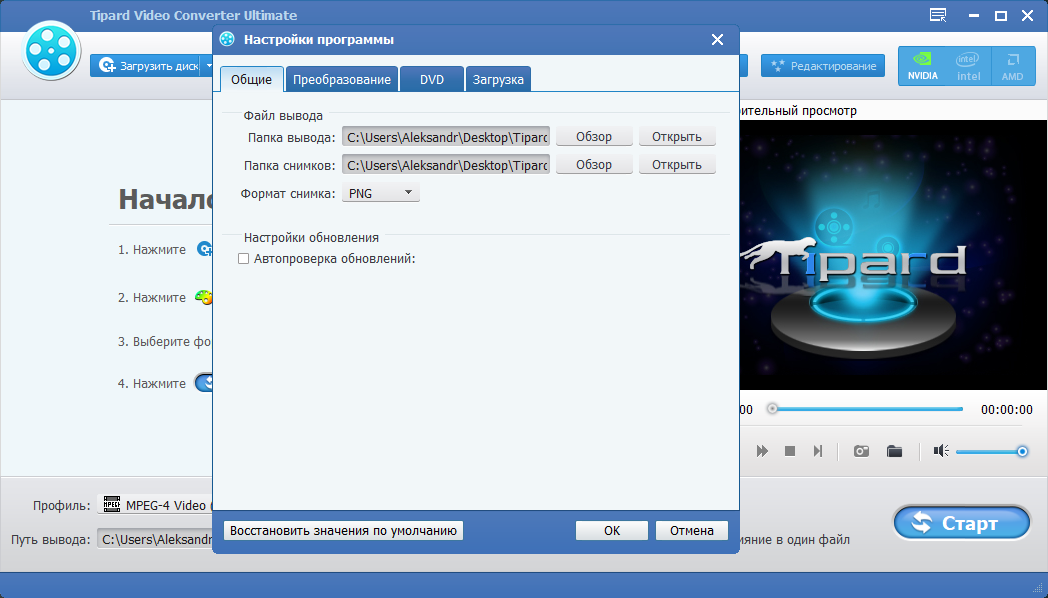
Task: Switch to the Загрузка tab
Action: point(498,80)
